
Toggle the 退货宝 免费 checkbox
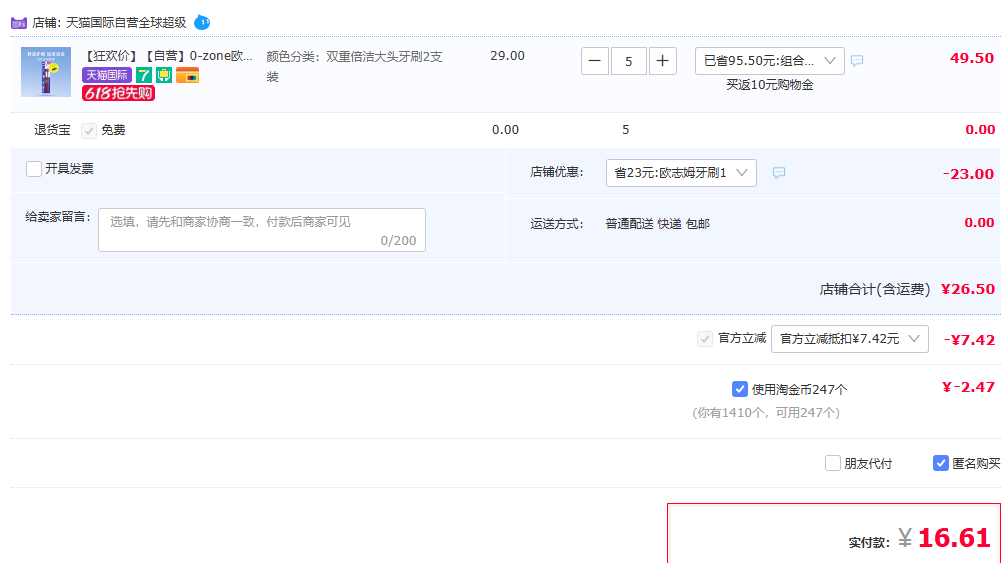89,130
